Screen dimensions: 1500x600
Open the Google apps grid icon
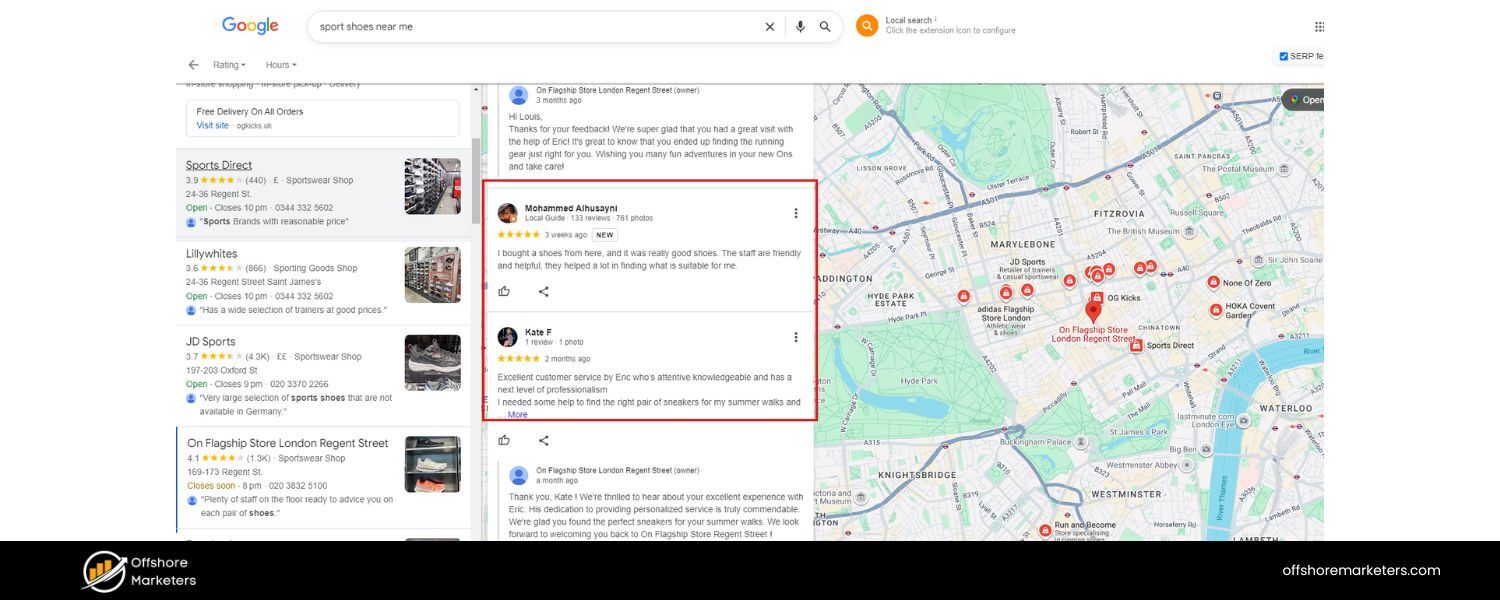click(x=1319, y=26)
